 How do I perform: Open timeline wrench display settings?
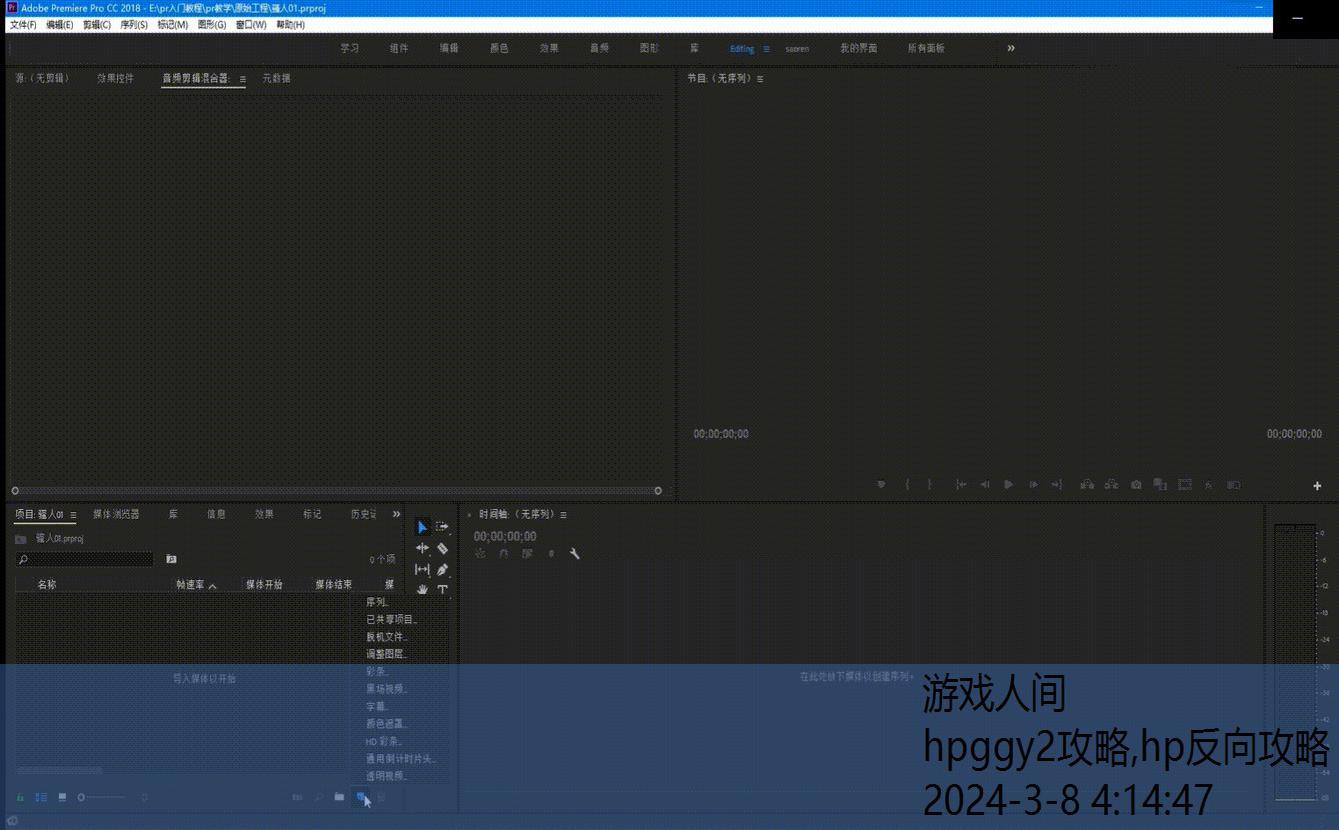click(574, 553)
